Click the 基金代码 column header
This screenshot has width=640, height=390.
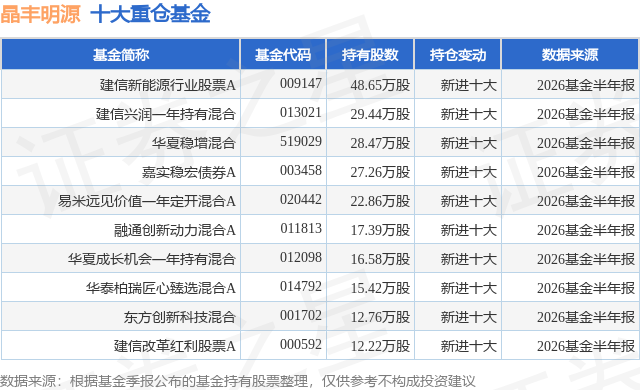coord(283,55)
